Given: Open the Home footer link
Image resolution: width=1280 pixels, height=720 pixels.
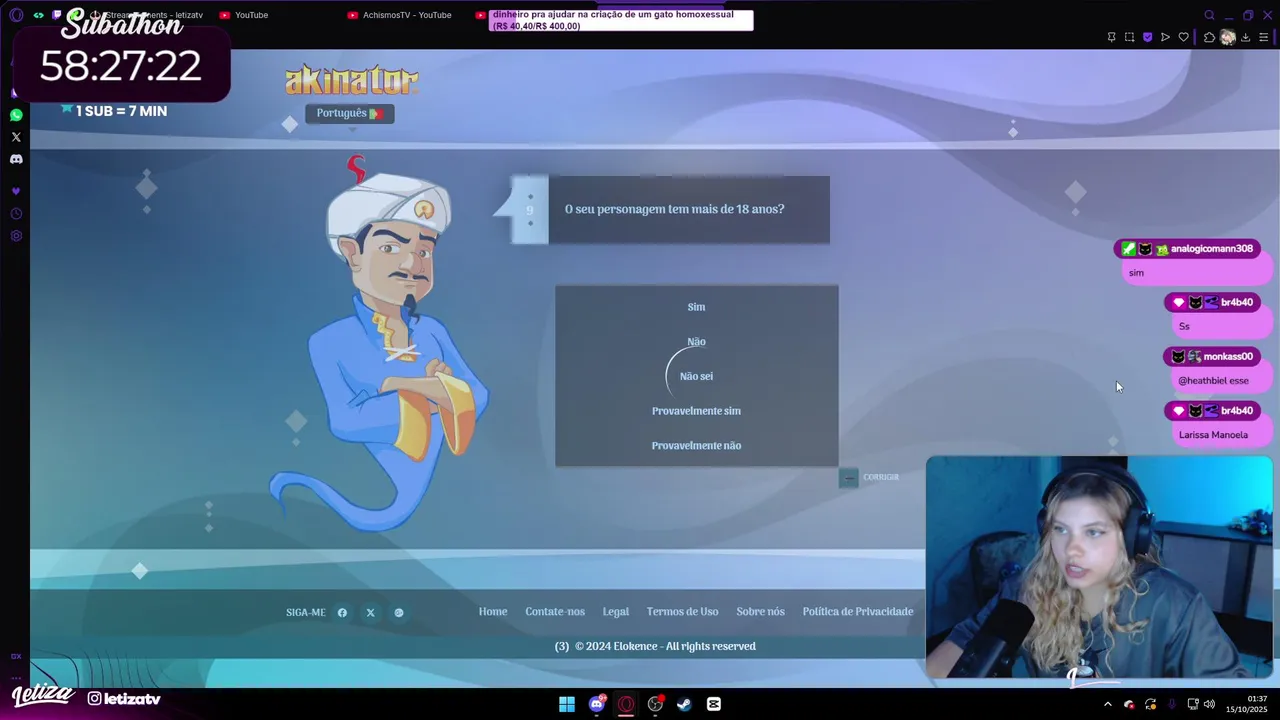Looking at the screenshot, I should (493, 612).
